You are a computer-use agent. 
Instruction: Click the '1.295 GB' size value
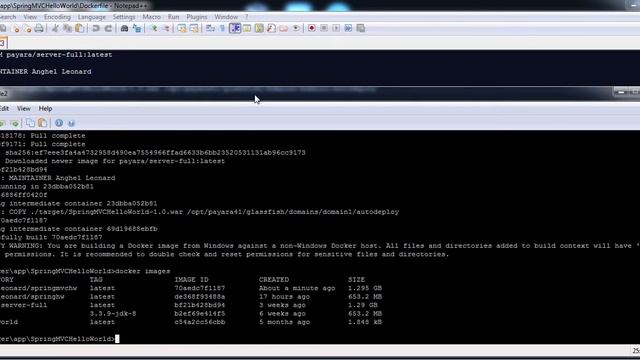point(365,288)
